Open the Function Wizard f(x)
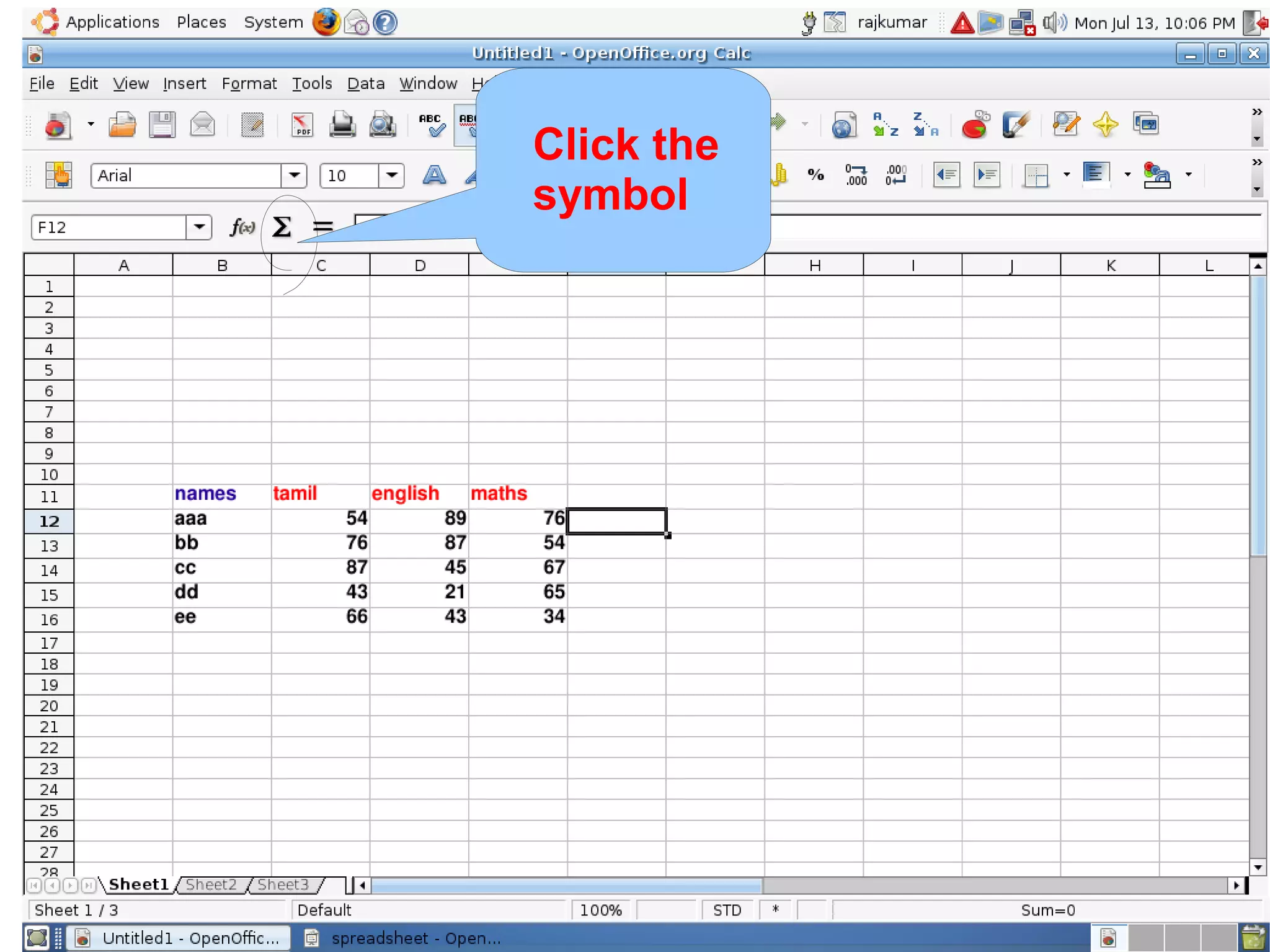Viewport: 1270px width, 952px height. coord(242,227)
